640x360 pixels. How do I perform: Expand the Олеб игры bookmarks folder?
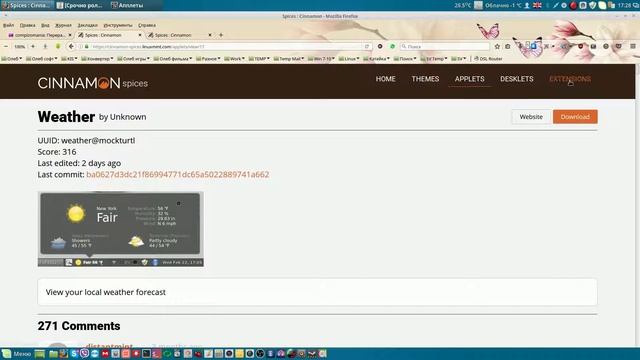click(133, 59)
